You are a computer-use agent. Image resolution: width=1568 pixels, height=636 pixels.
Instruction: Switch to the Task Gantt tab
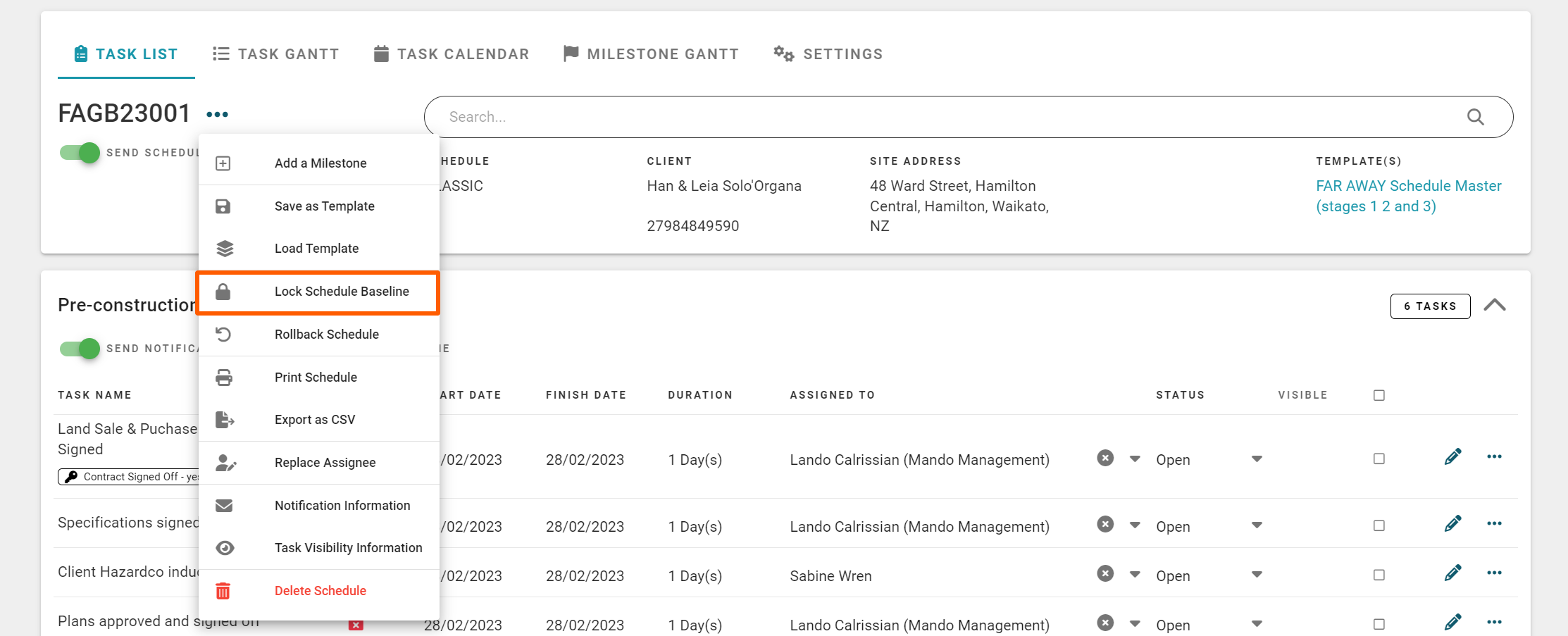(277, 54)
